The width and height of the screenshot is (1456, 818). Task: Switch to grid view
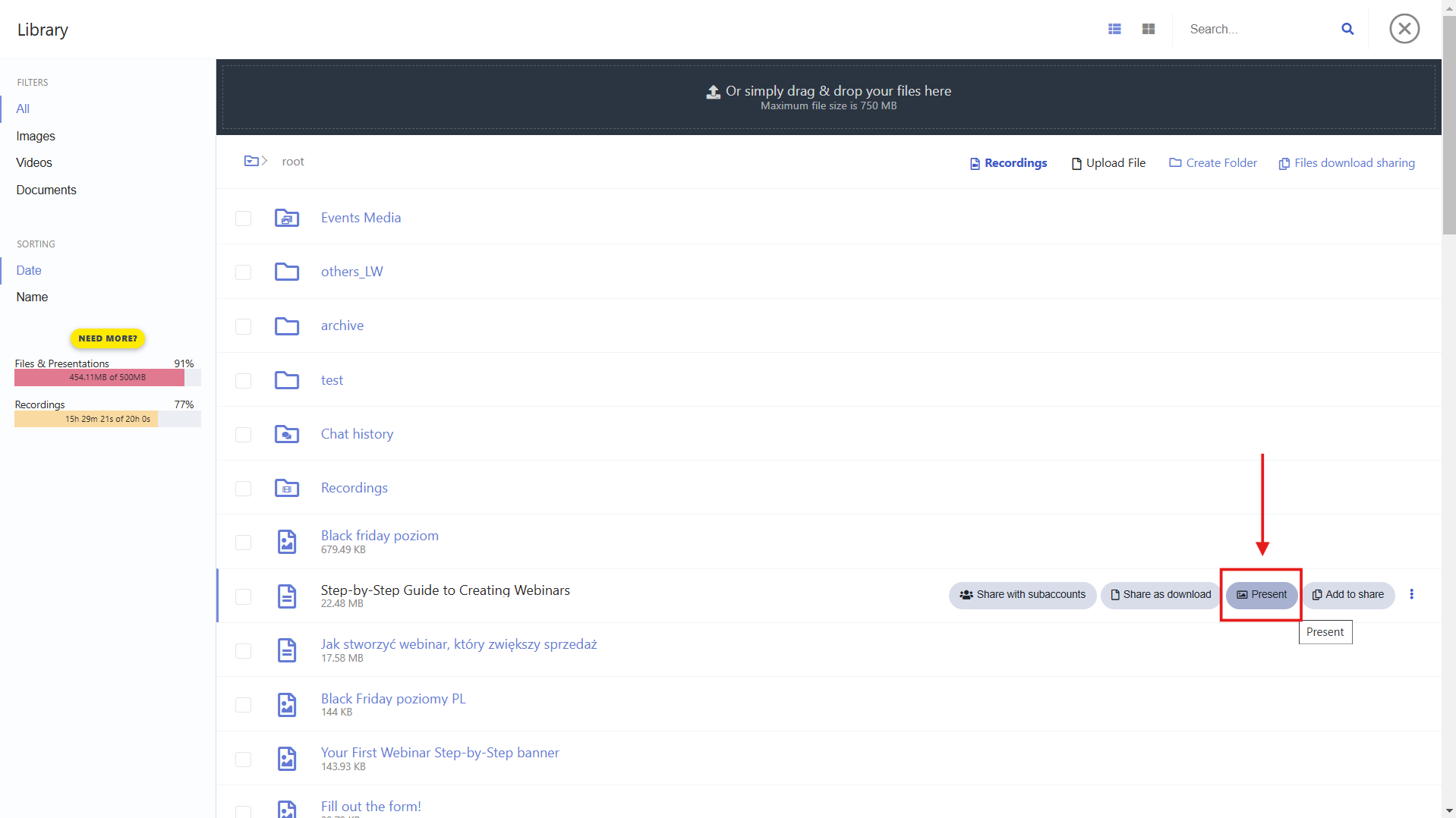(1148, 29)
